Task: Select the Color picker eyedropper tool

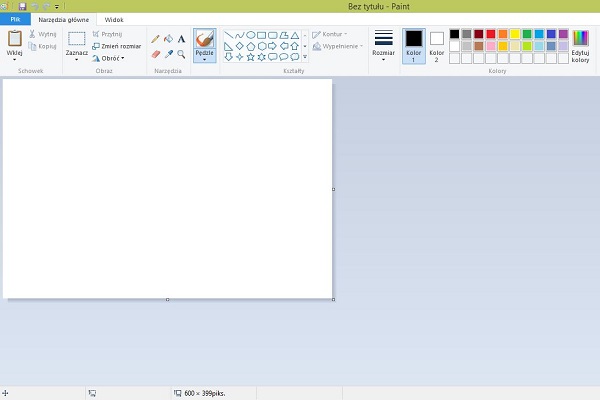Action: pos(168,54)
